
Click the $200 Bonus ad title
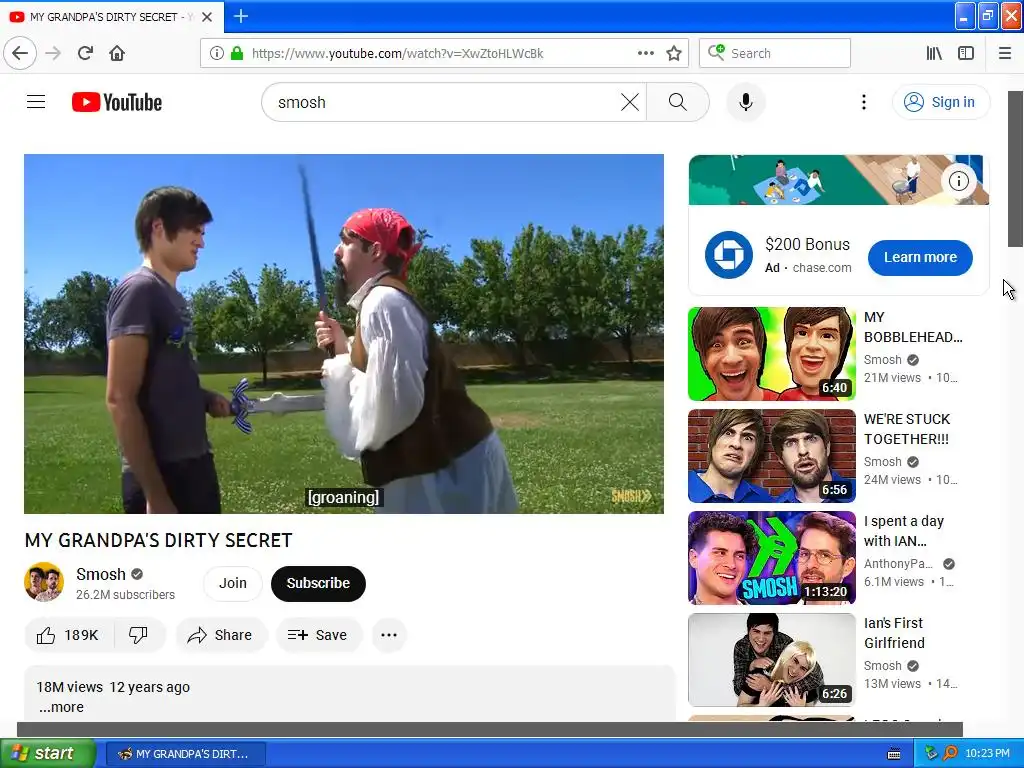pyautogui.click(x=807, y=244)
